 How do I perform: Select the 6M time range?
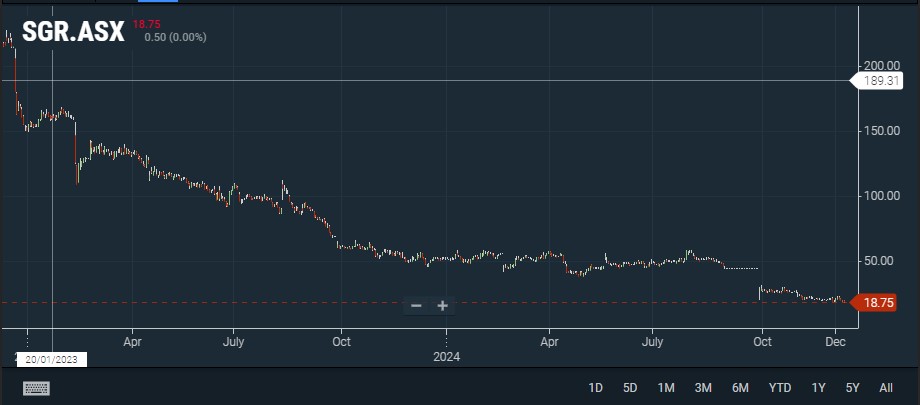tap(740, 388)
